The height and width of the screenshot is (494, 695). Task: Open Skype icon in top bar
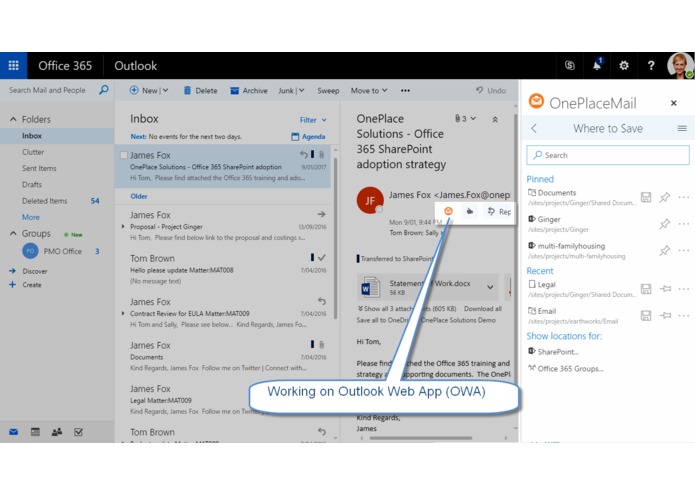570,66
